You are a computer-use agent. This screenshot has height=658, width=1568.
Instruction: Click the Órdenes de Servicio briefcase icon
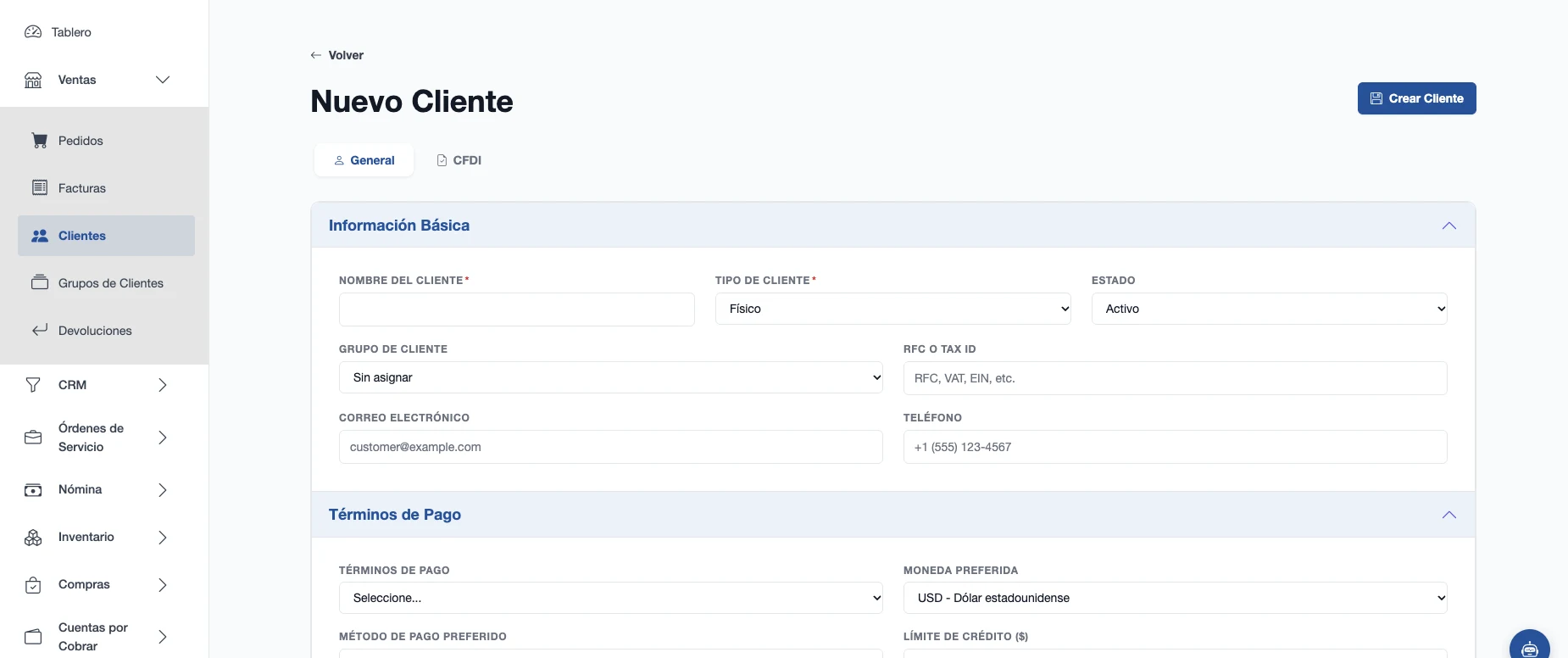pos(33,438)
